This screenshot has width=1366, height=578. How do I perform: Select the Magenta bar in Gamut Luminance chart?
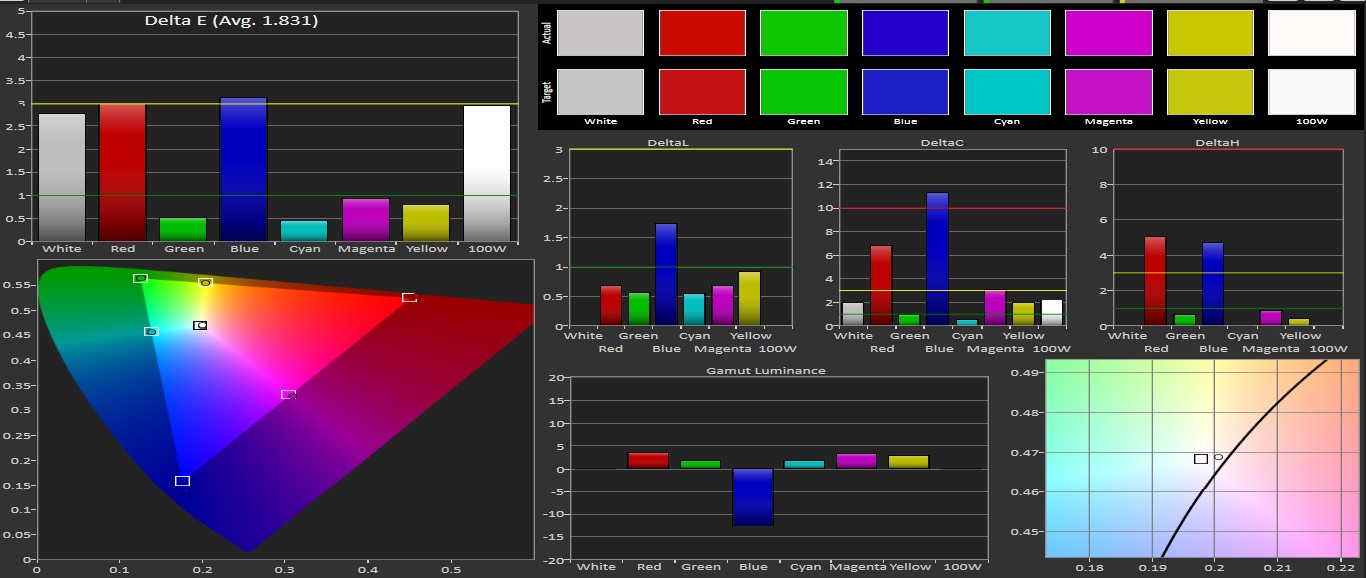click(x=856, y=461)
